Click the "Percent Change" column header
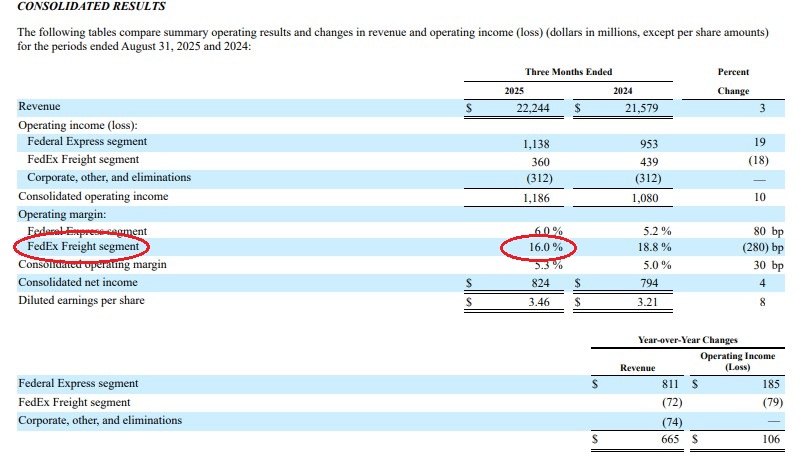 [x=733, y=81]
